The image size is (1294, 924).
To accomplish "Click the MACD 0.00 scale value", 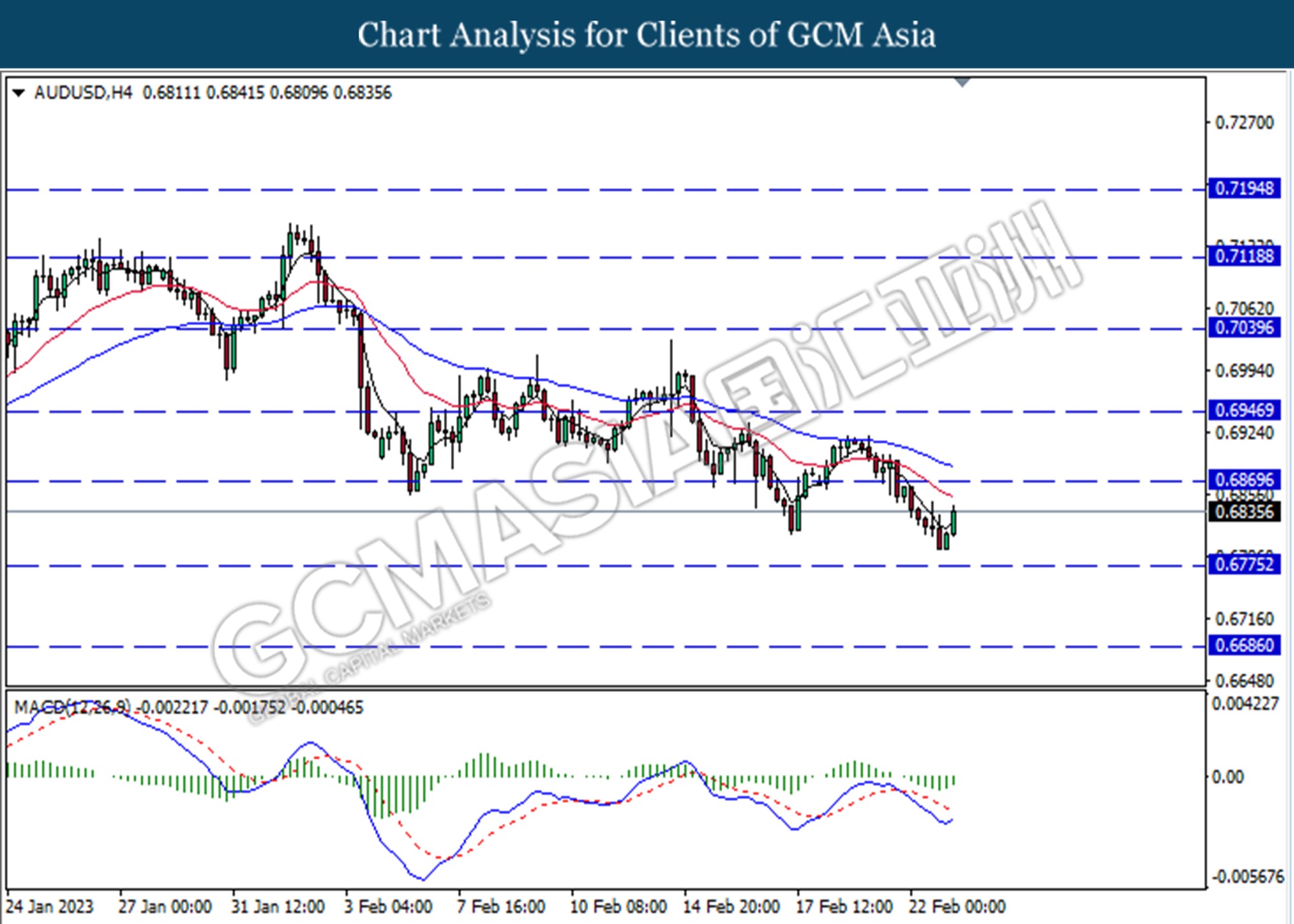I will click(1227, 776).
